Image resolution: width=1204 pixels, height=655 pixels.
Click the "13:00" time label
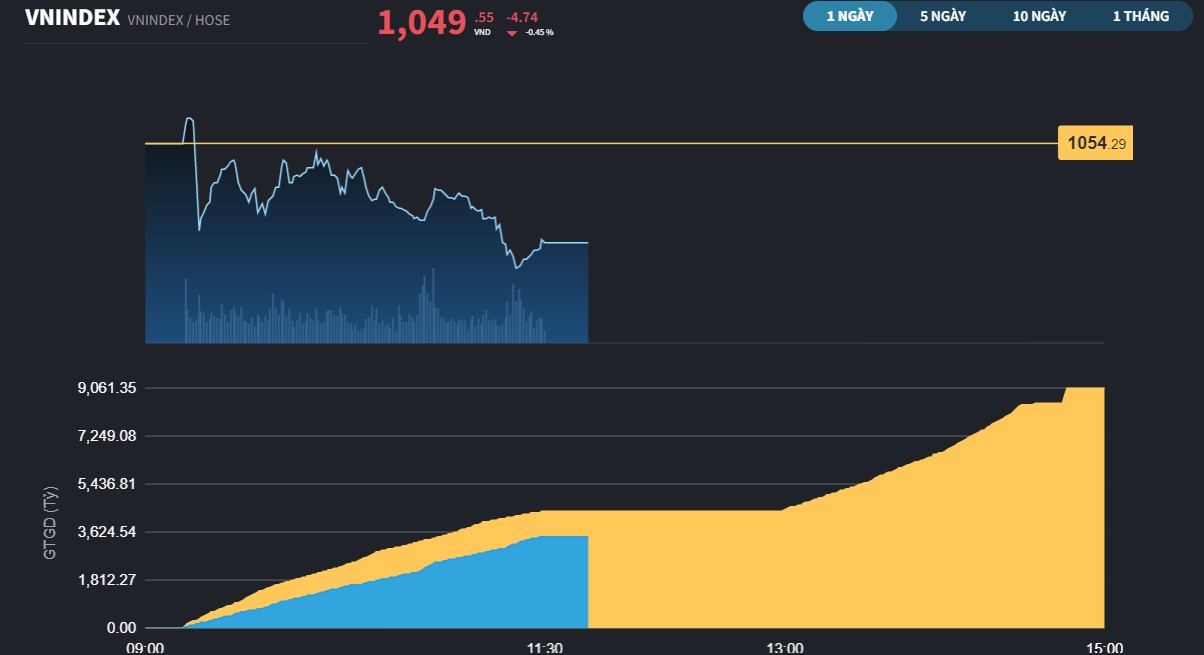pyautogui.click(x=785, y=648)
